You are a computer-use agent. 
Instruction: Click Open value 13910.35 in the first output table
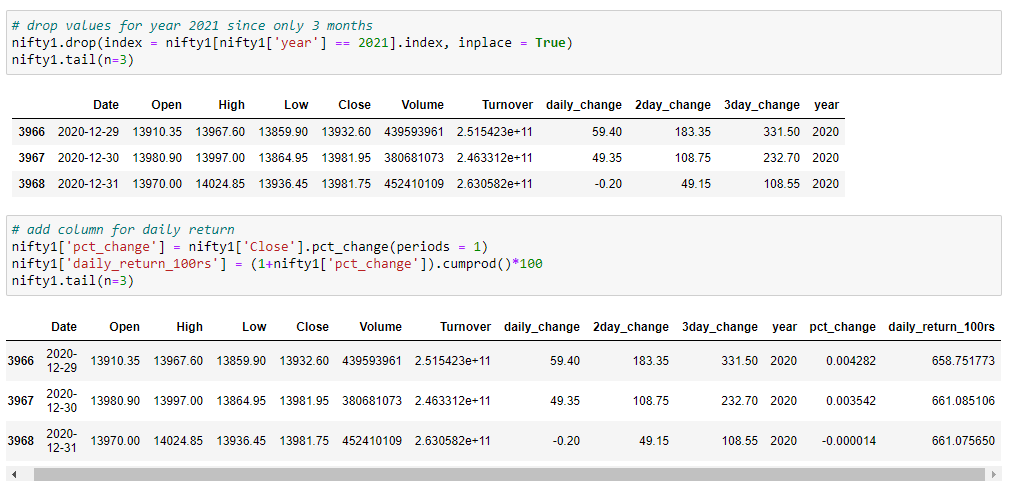click(157, 132)
